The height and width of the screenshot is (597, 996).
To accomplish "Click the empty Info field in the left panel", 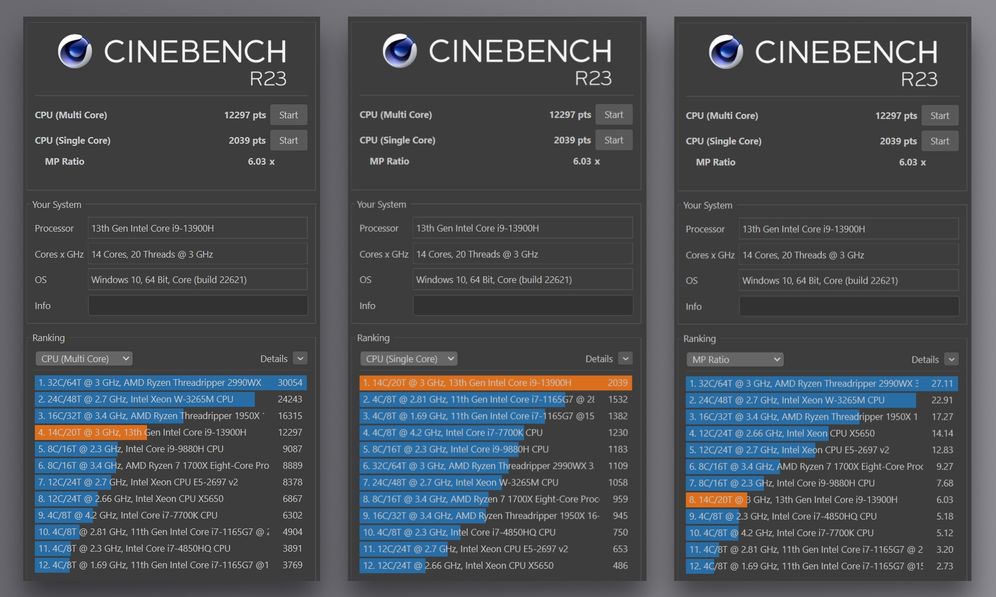I will (x=197, y=305).
